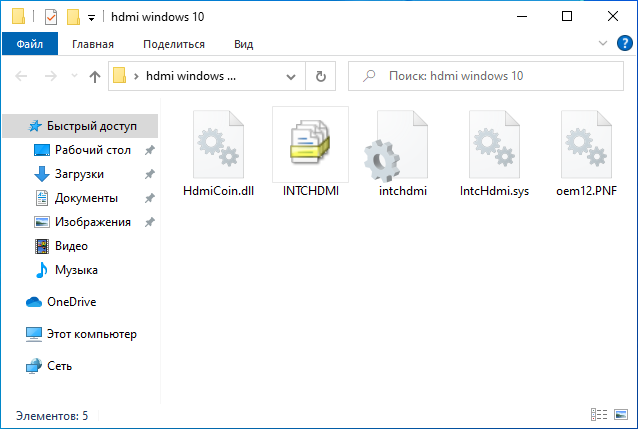Switch to the Главная ribbon tab
Screen dimensions: 638x429
[x=93, y=44]
